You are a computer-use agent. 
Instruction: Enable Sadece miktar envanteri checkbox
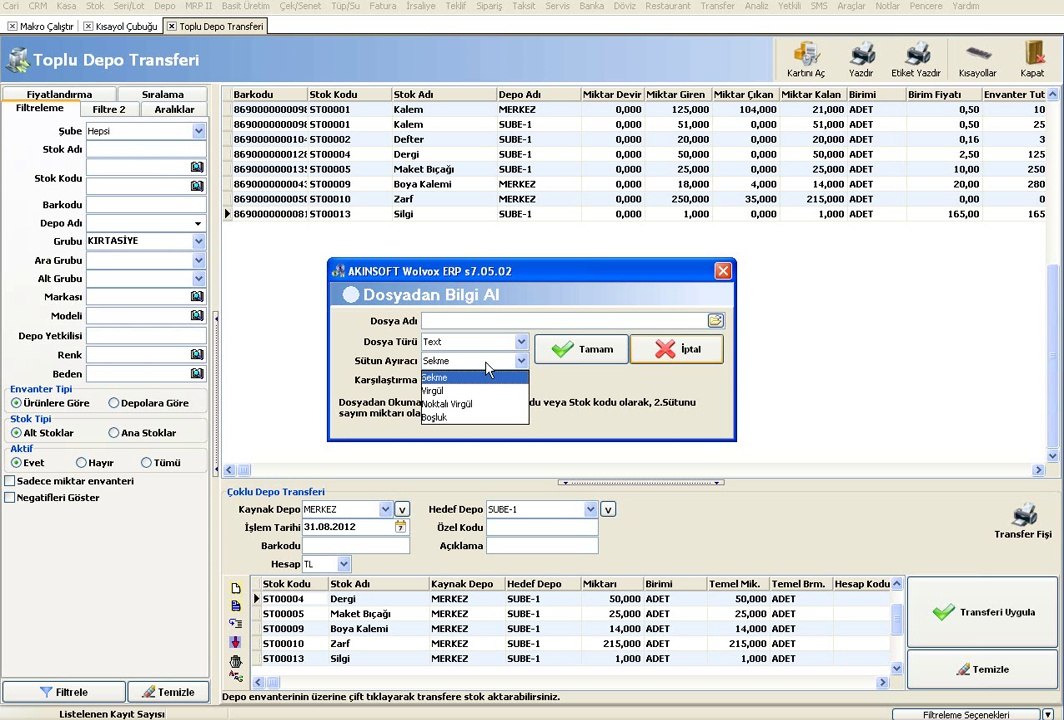pos(10,481)
